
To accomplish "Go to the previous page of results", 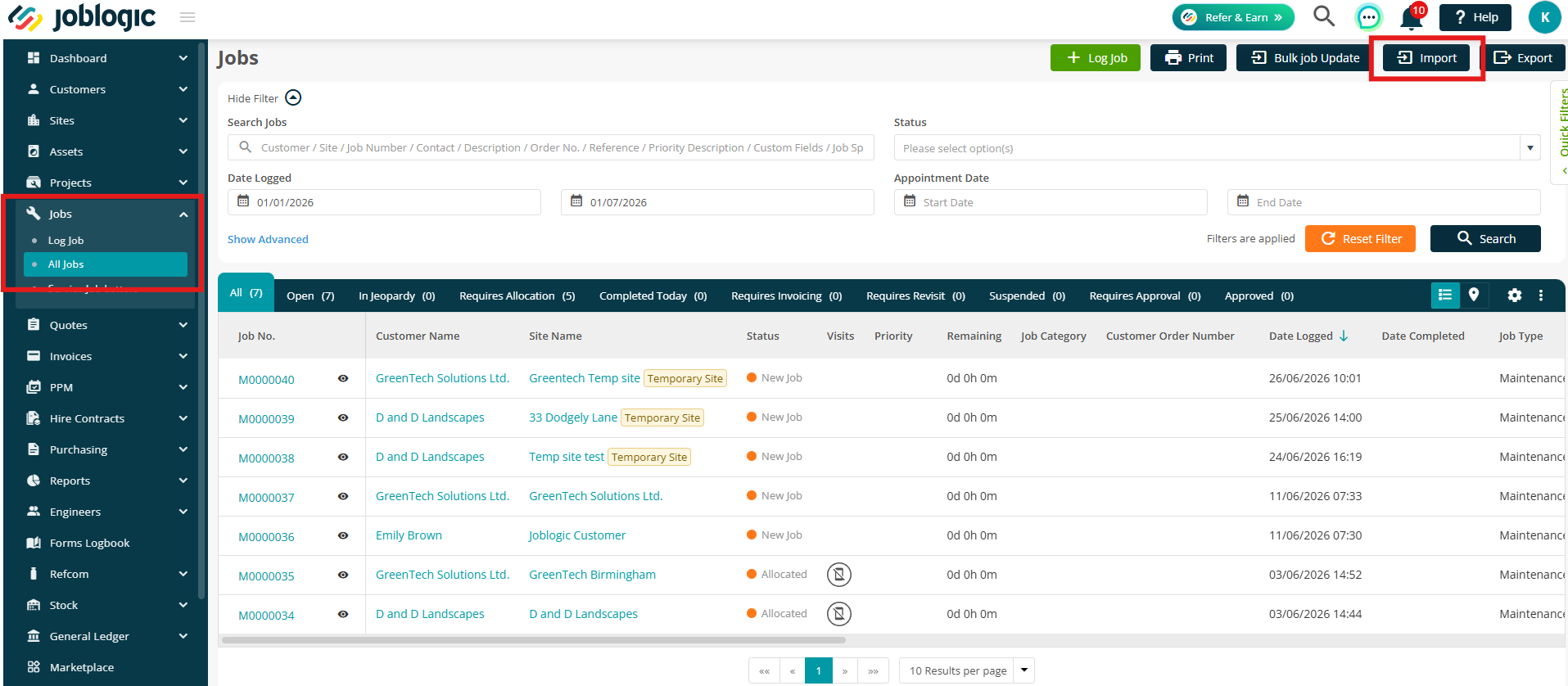I will coord(793,670).
